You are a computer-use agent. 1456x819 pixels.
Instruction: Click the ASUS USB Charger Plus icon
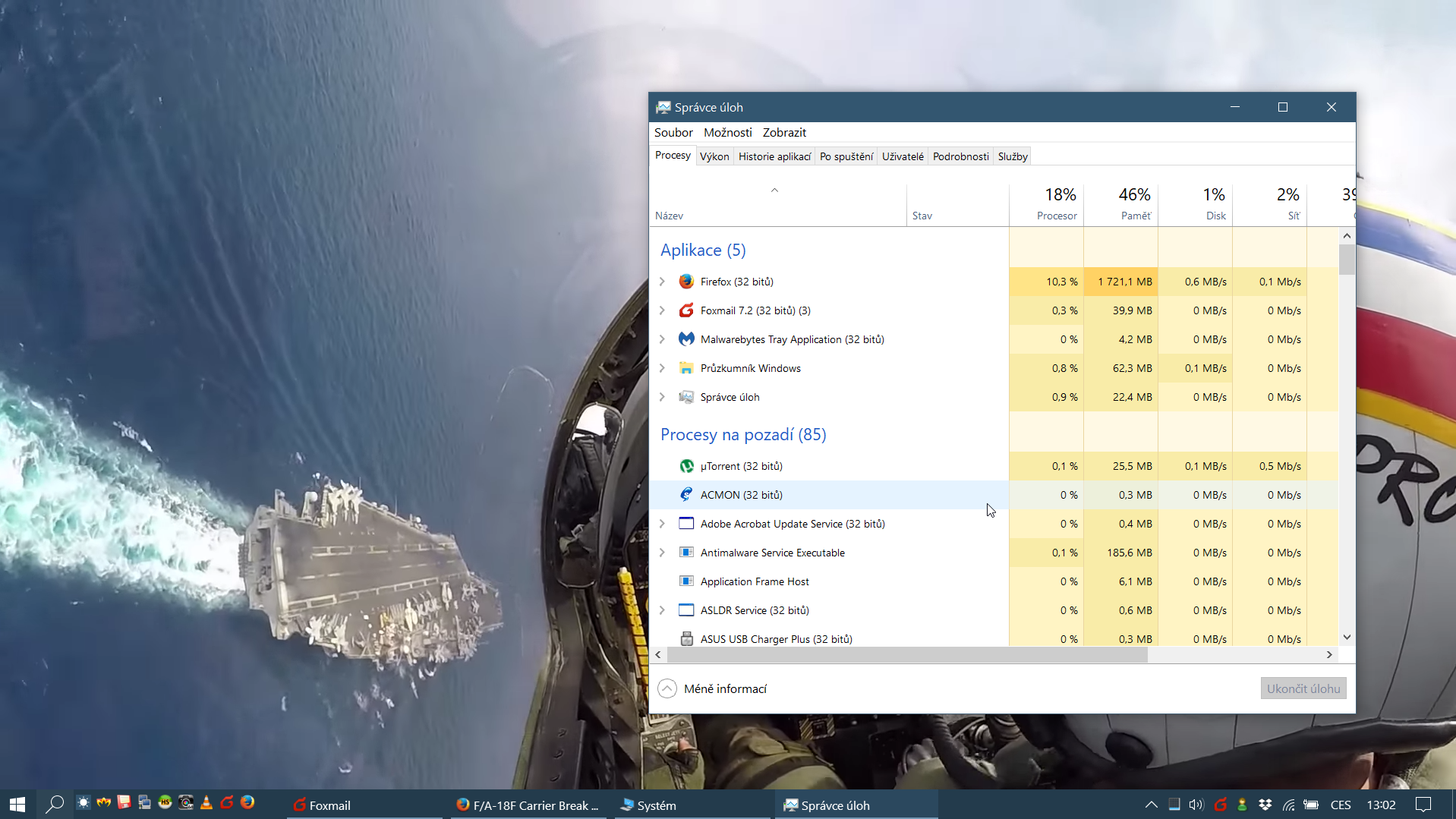coord(686,639)
